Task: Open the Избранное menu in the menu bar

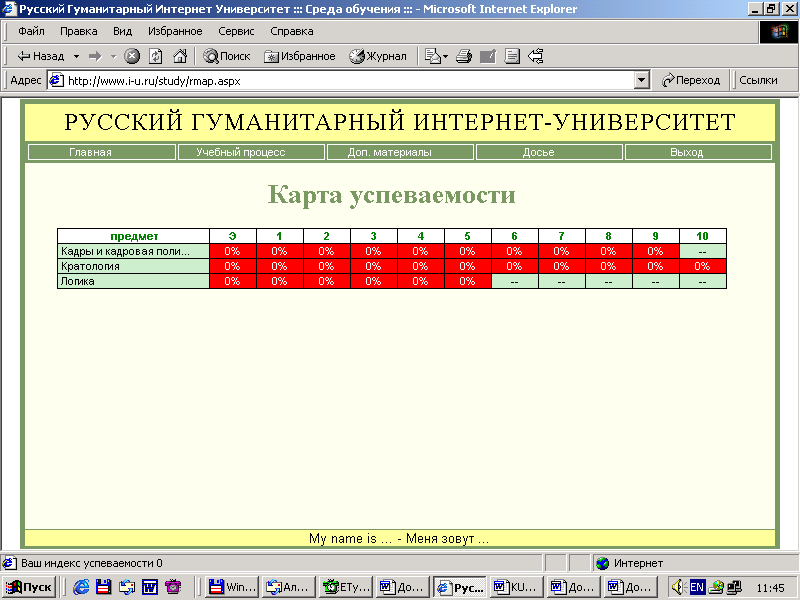Action: 175,32
